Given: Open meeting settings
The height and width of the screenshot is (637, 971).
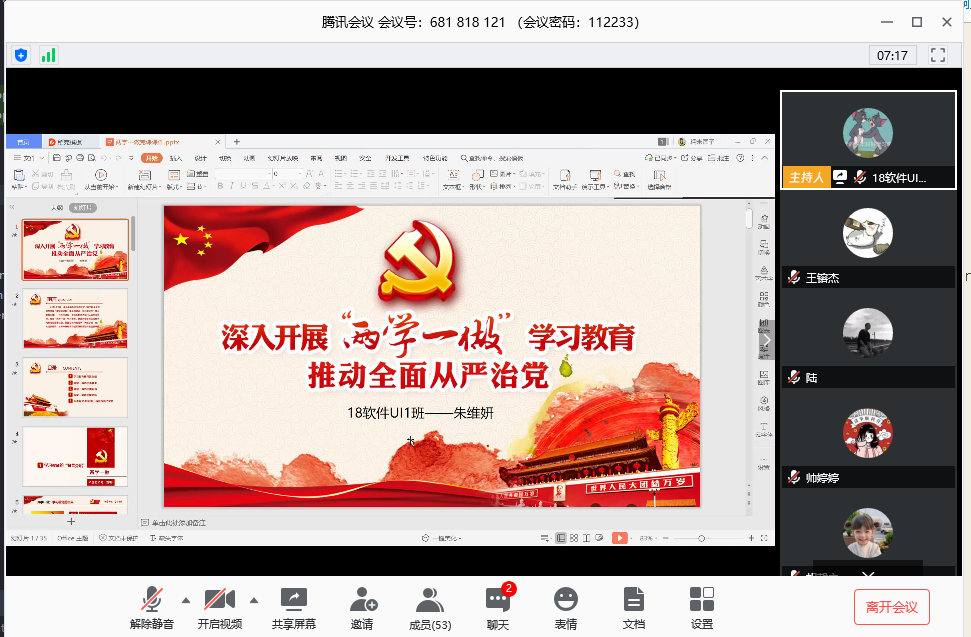Looking at the screenshot, I should tap(702, 607).
